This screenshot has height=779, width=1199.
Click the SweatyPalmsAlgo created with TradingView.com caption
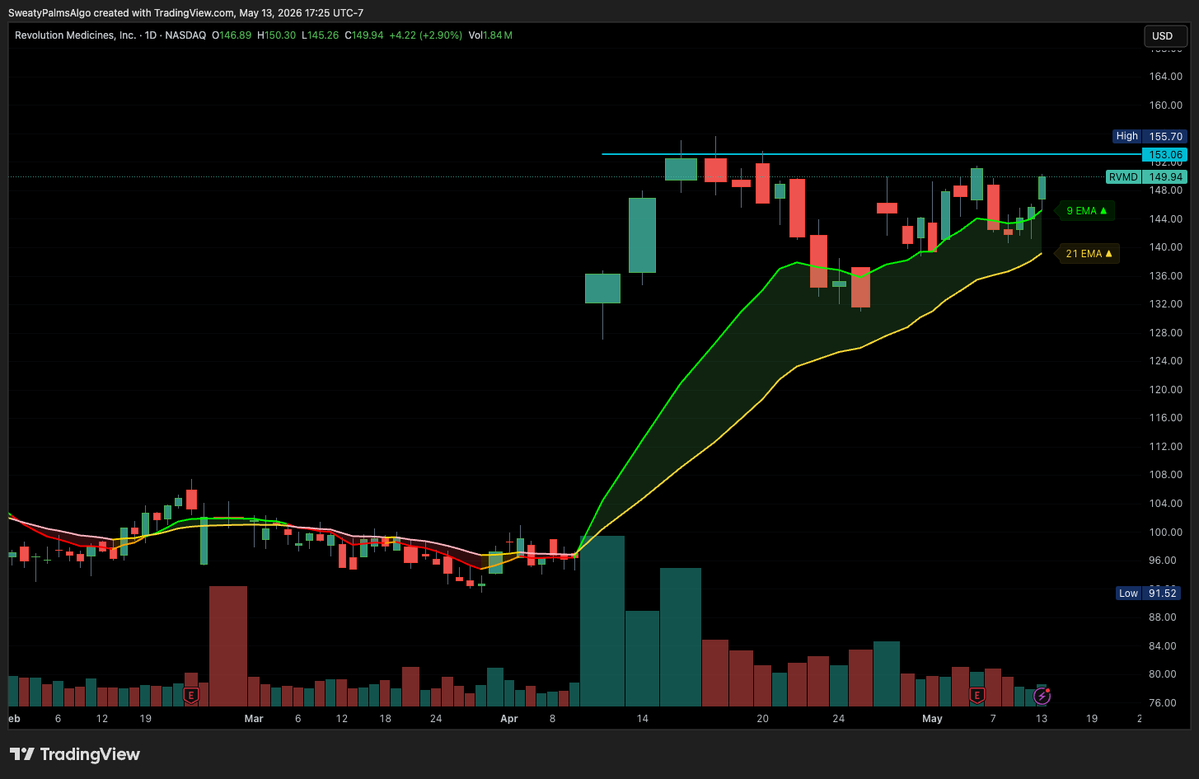click(186, 13)
